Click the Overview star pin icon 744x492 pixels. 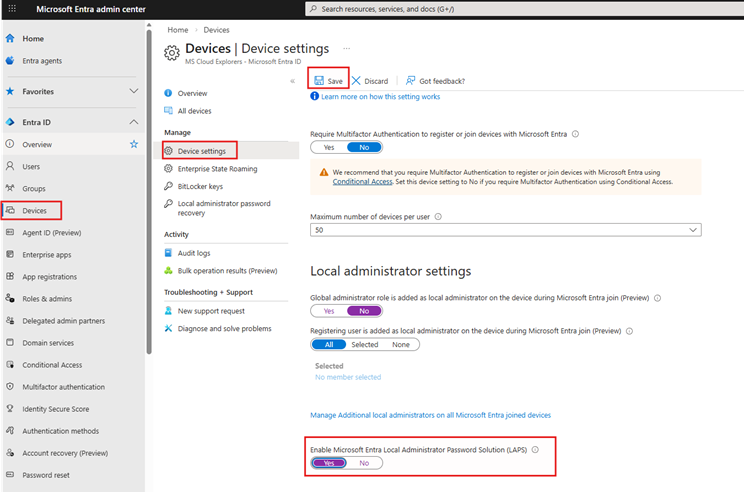(x=134, y=144)
